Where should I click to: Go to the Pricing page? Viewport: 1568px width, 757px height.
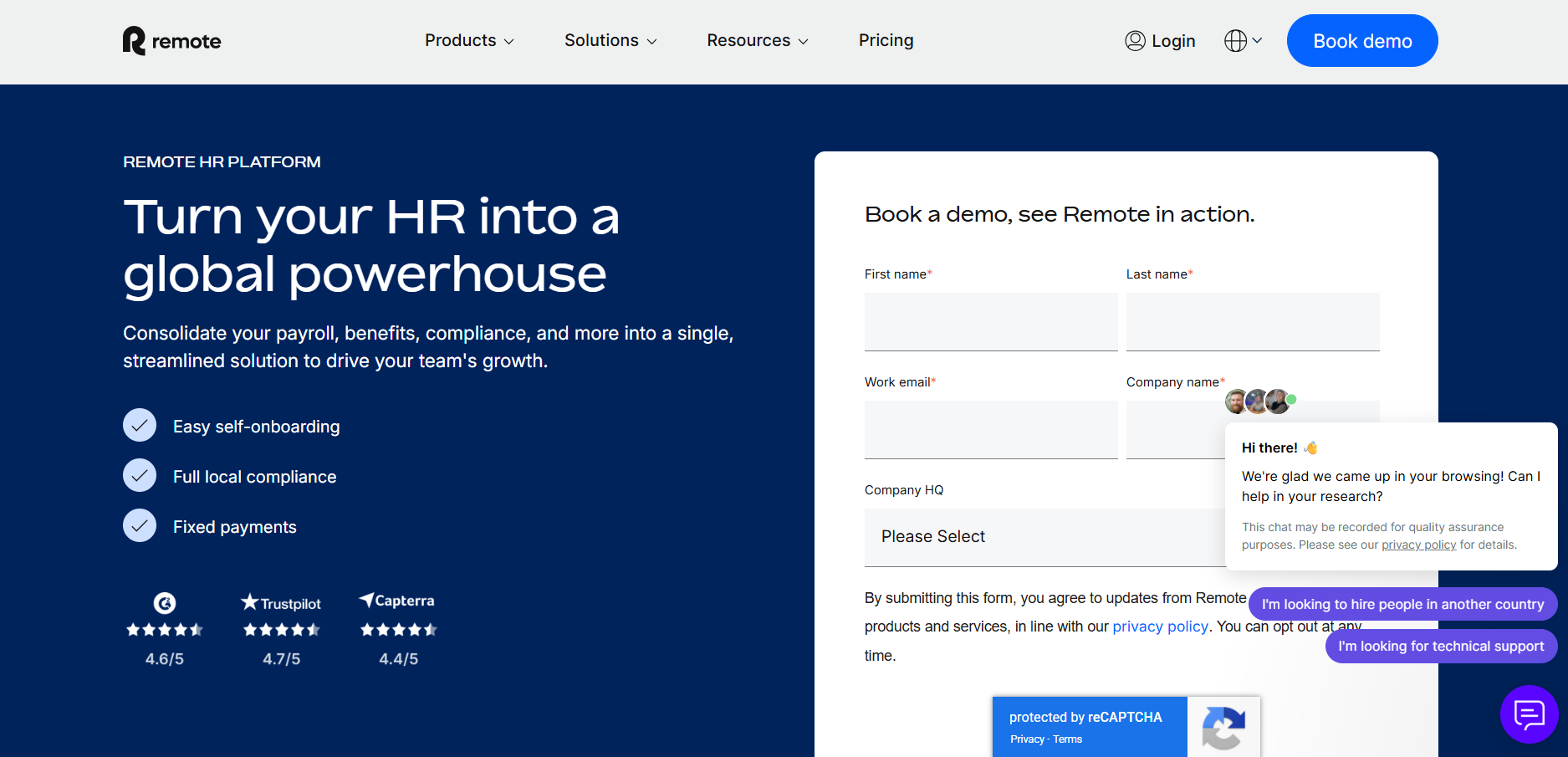tap(886, 40)
